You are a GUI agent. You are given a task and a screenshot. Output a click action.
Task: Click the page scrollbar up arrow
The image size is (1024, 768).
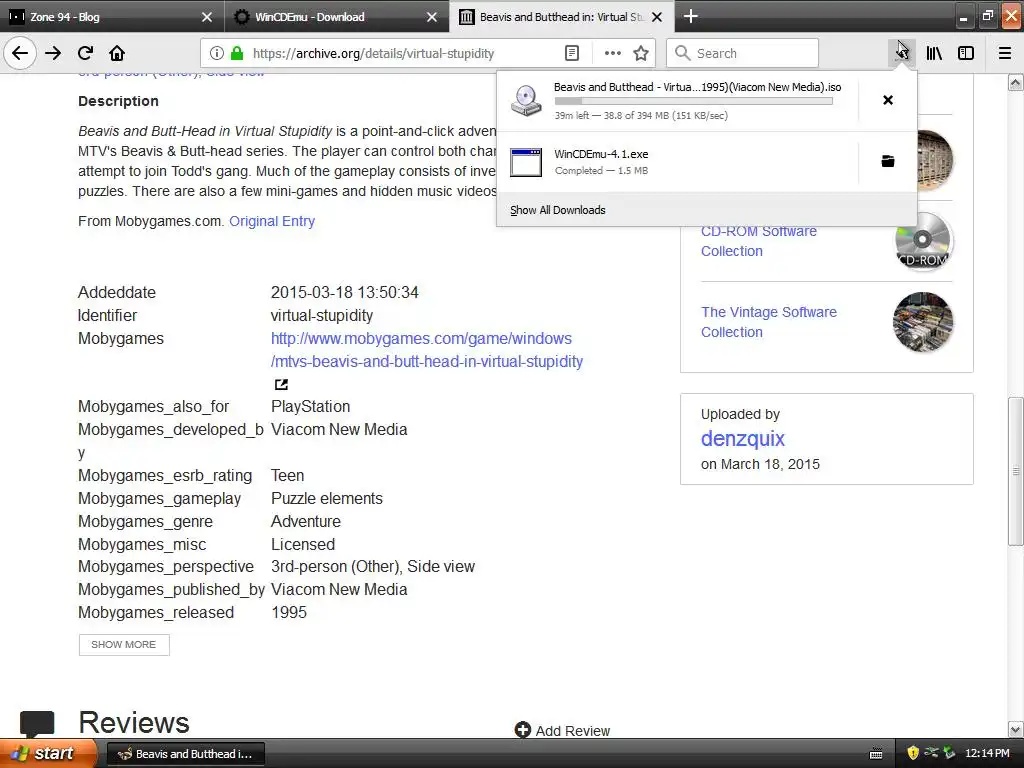(1016, 82)
